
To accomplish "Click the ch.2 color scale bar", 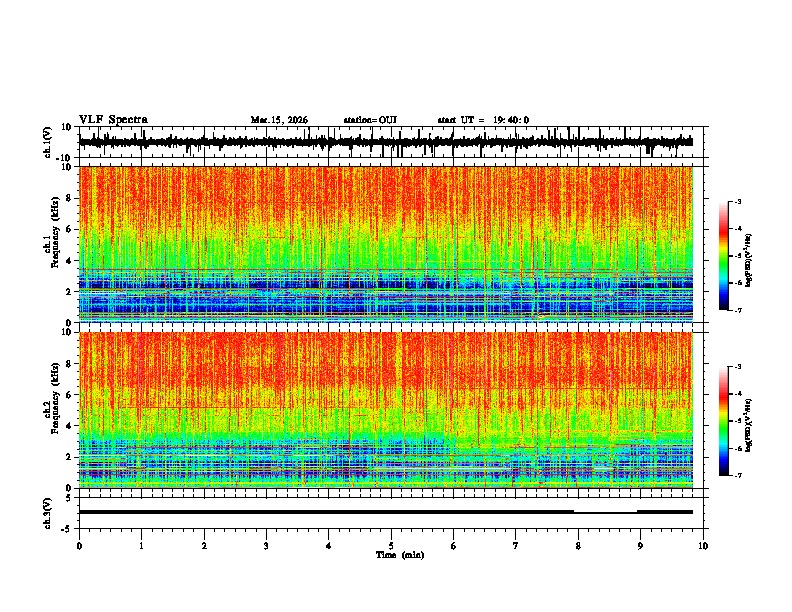I will point(724,421).
